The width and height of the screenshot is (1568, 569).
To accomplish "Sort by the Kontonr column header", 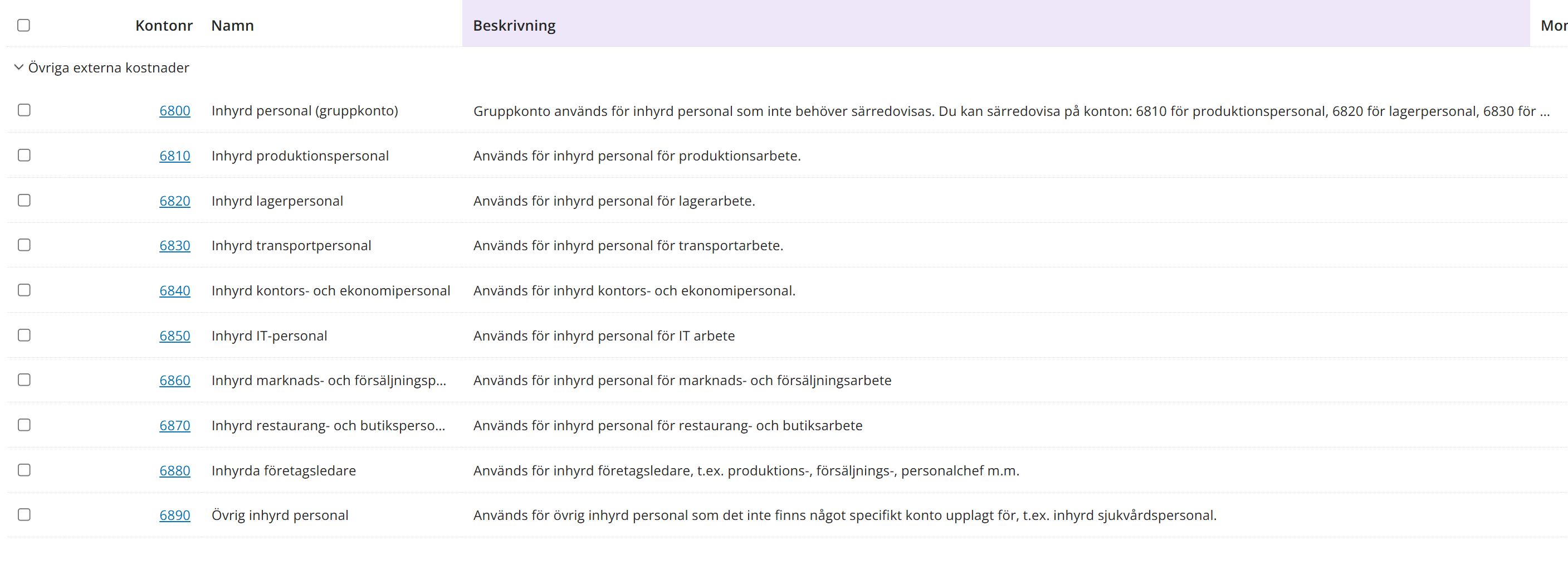I will 164,26.
